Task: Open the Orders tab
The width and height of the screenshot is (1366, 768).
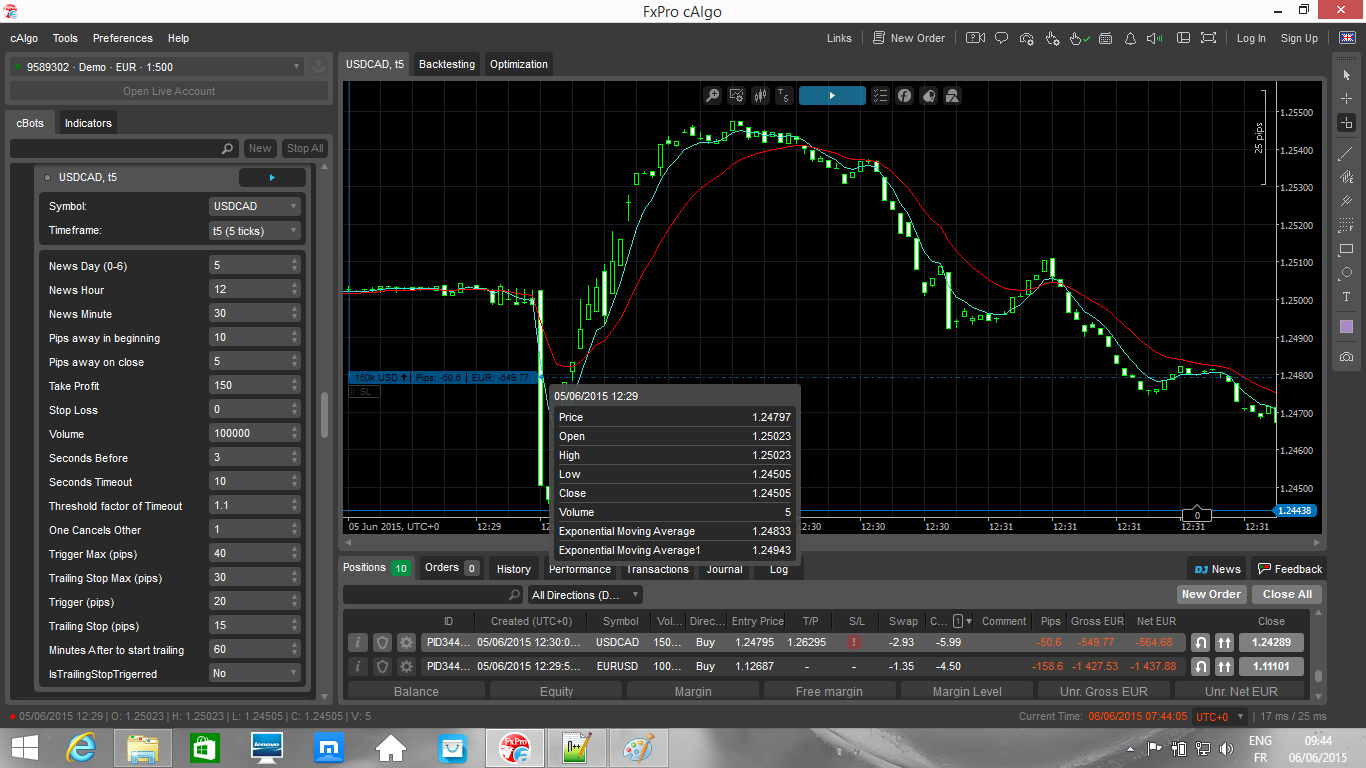Action: (x=451, y=567)
